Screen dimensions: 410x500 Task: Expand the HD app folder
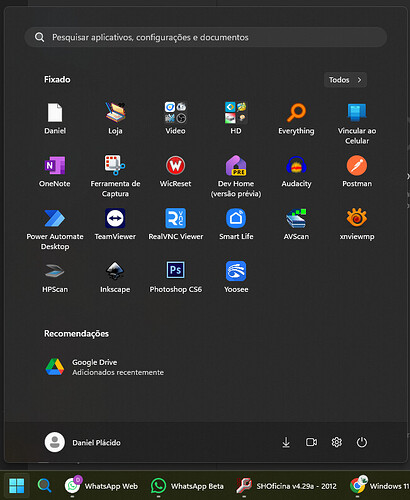tap(236, 119)
